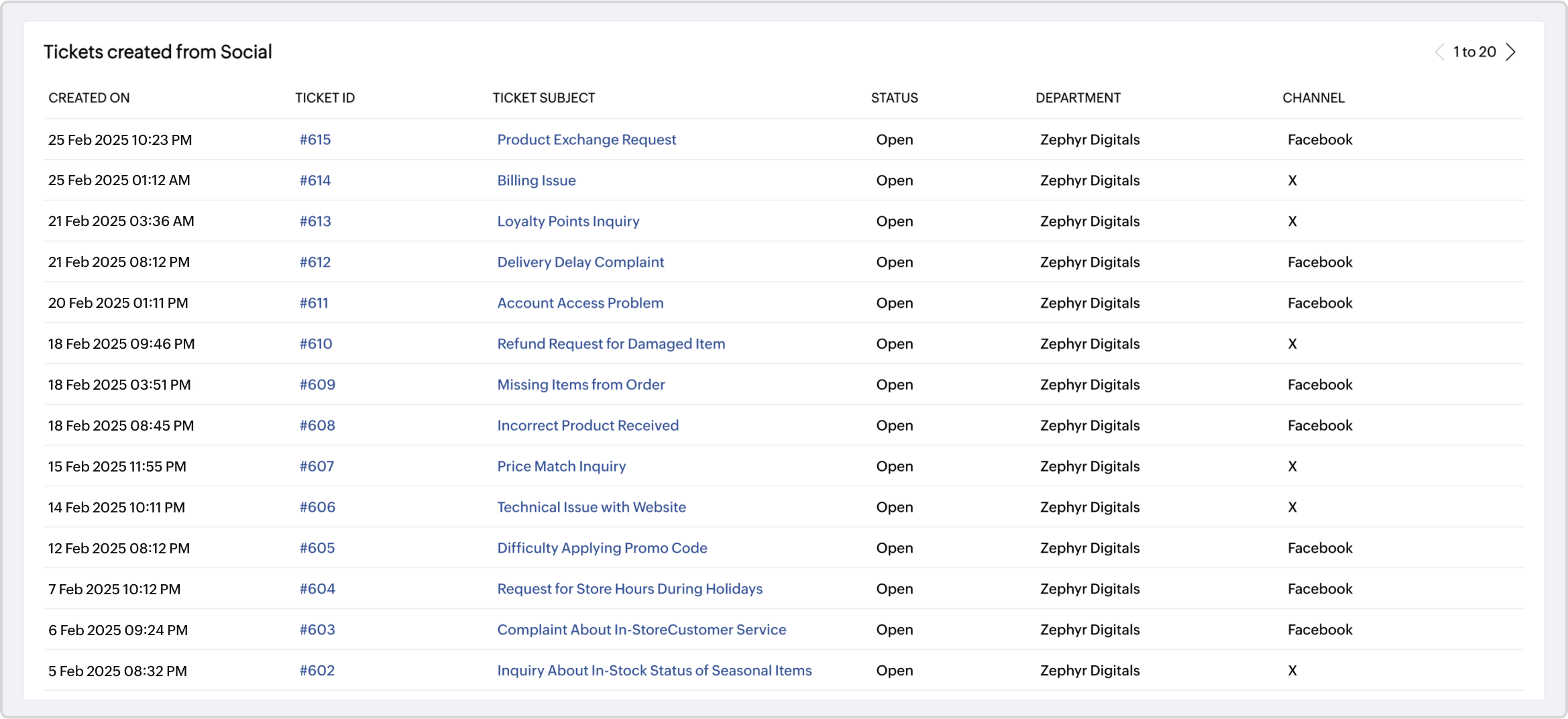Image resolution: width=1568 pixels, height=719 pixels.
Task: Click the Channel column header
Action: coord(1313,98)
